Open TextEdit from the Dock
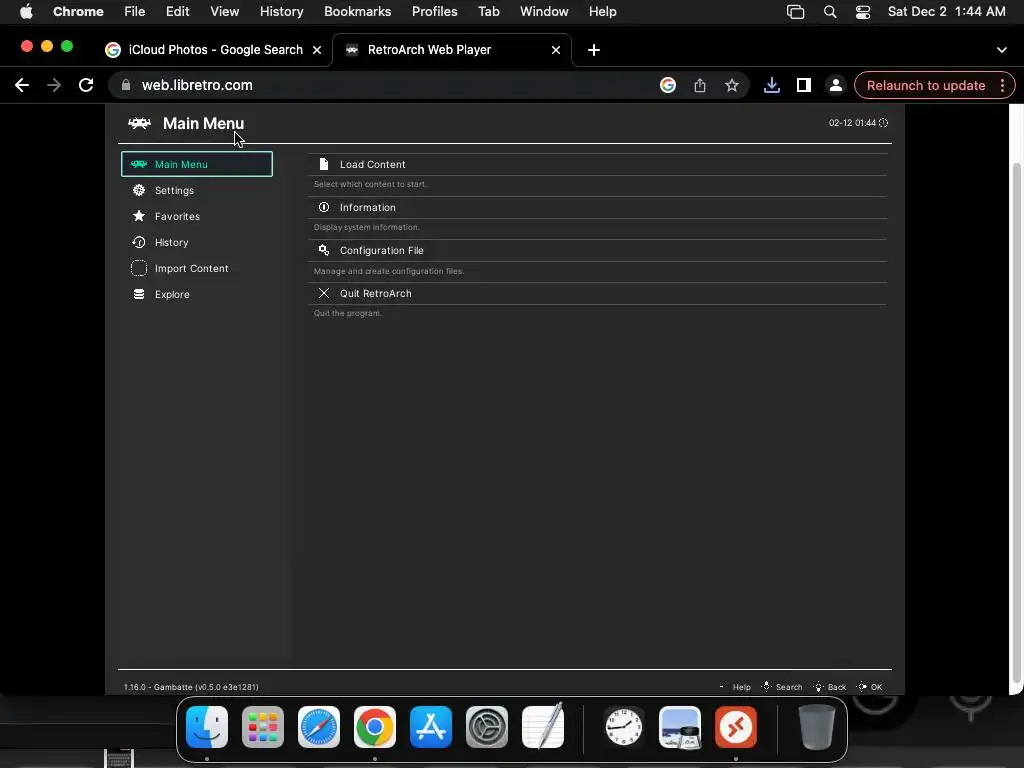This screenshot has height=768, width=1024. [x=543, y=726]
